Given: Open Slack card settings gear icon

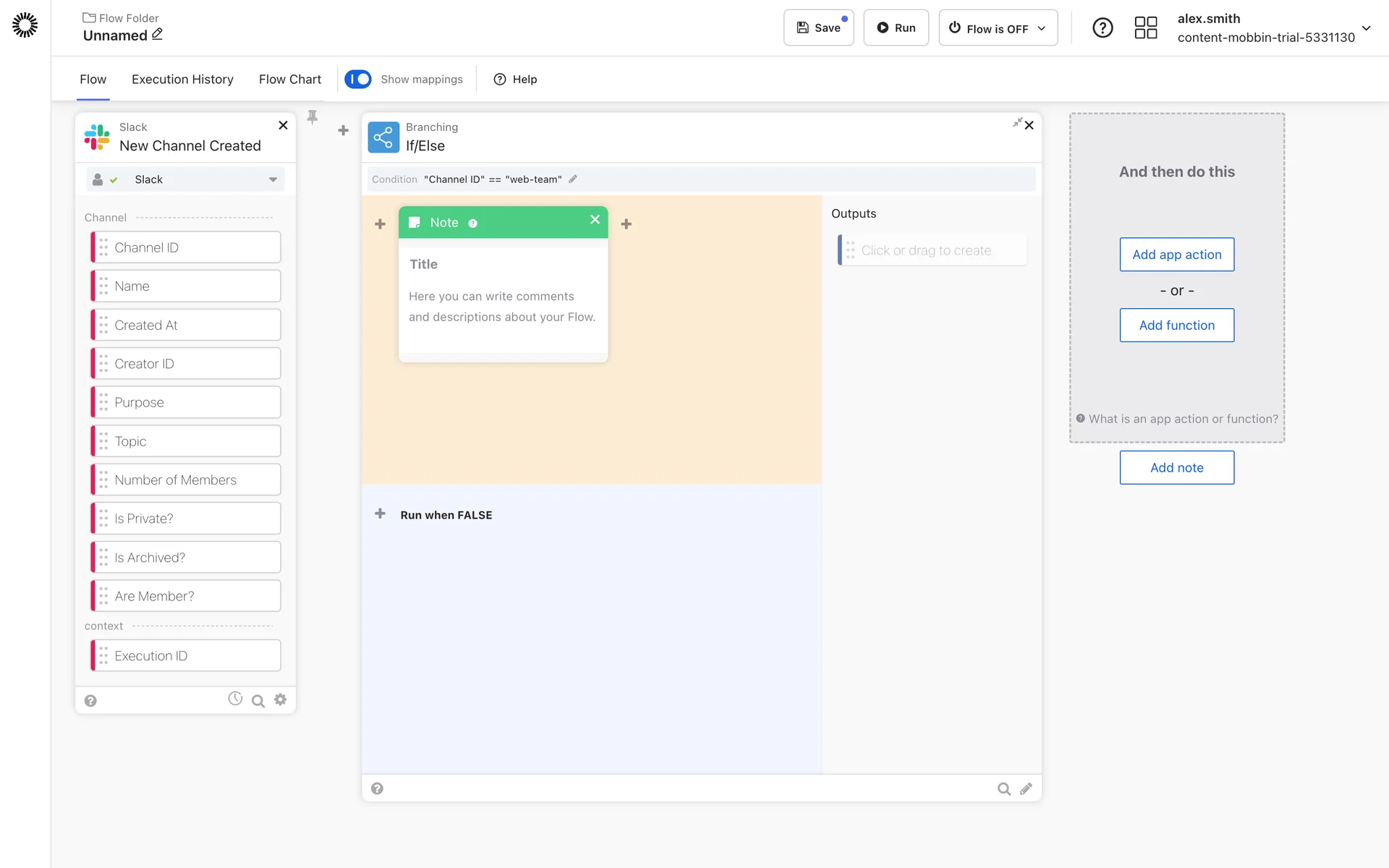Looking at the screenshot, I should coord(281,699).
